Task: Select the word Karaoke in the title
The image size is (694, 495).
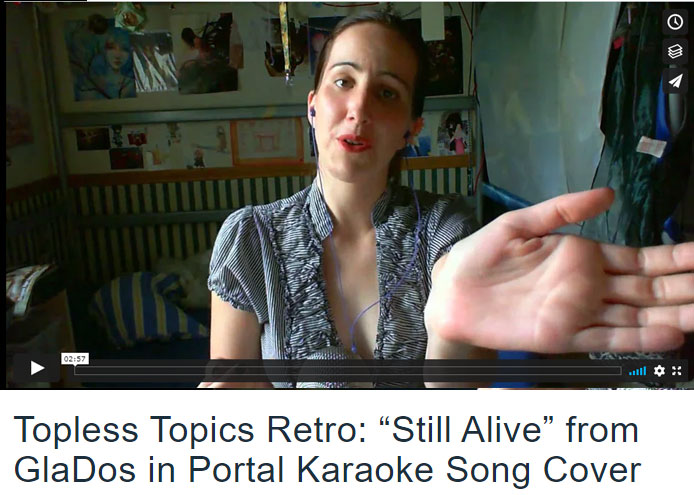Action: pos(365,469)
